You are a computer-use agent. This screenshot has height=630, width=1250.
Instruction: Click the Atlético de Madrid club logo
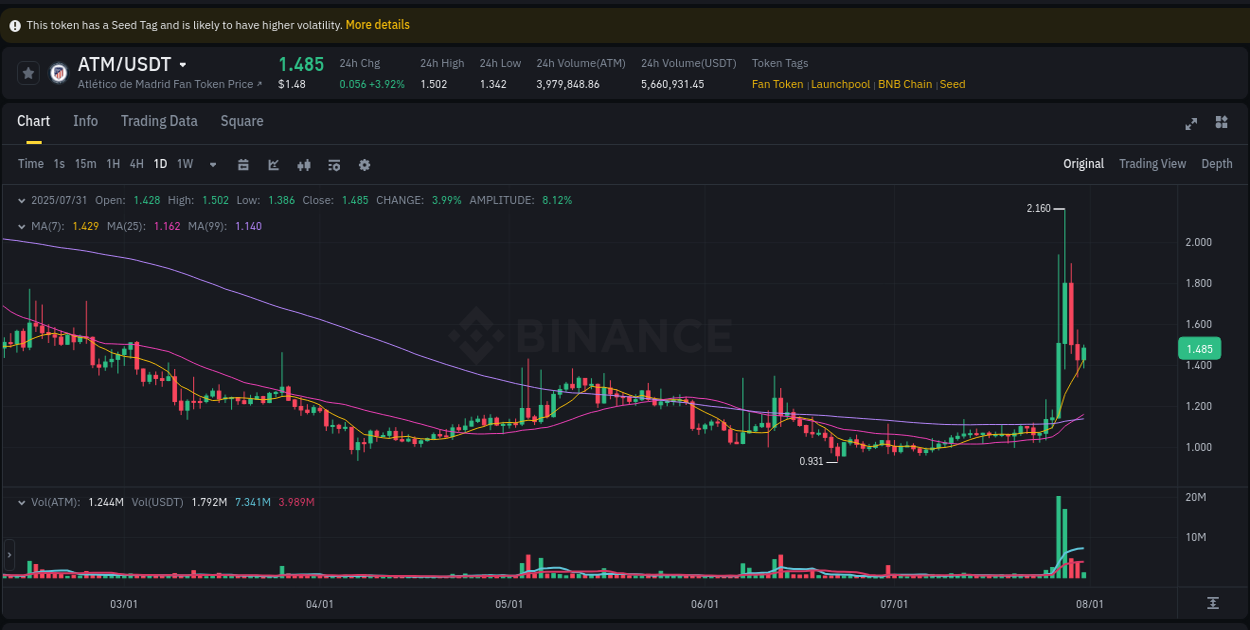(x=58, y=72)
